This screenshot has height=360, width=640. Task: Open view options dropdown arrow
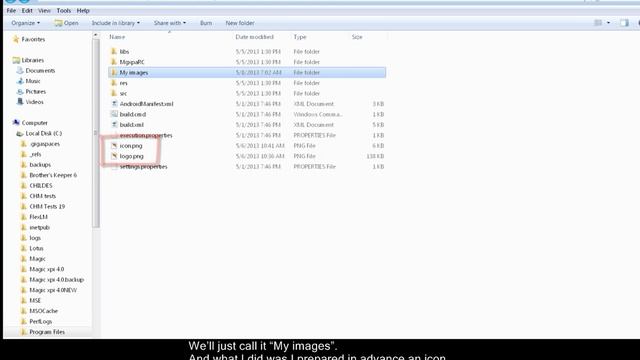[x=608, y=23]
